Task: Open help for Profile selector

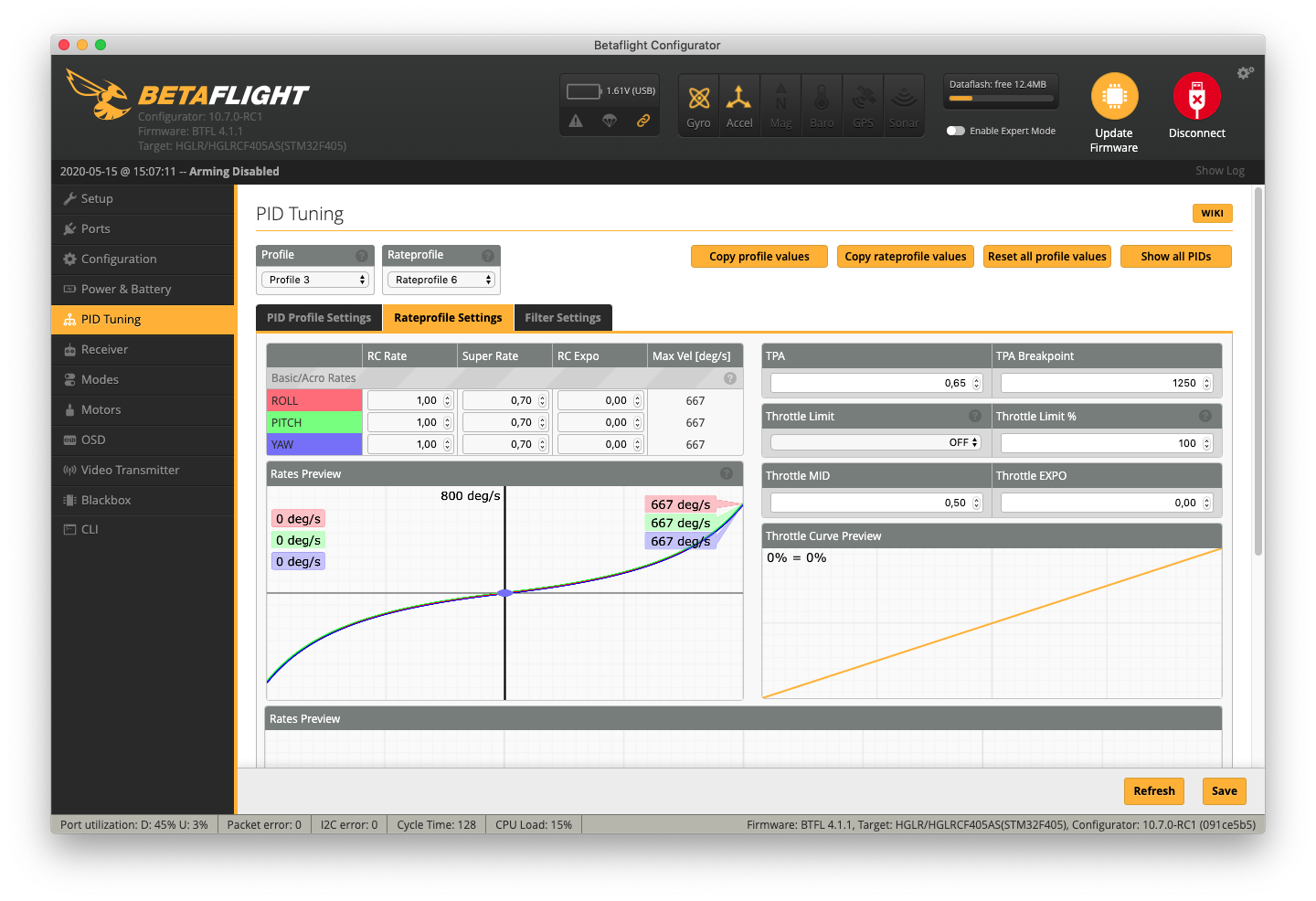Action: [x=362, y=256]
